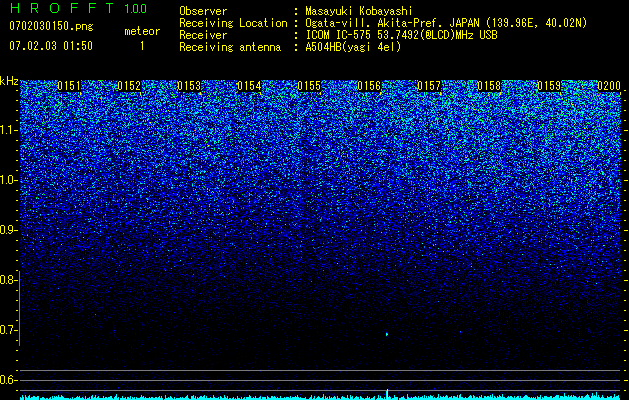Click the 'Receiving Location' label

(233, 23)
